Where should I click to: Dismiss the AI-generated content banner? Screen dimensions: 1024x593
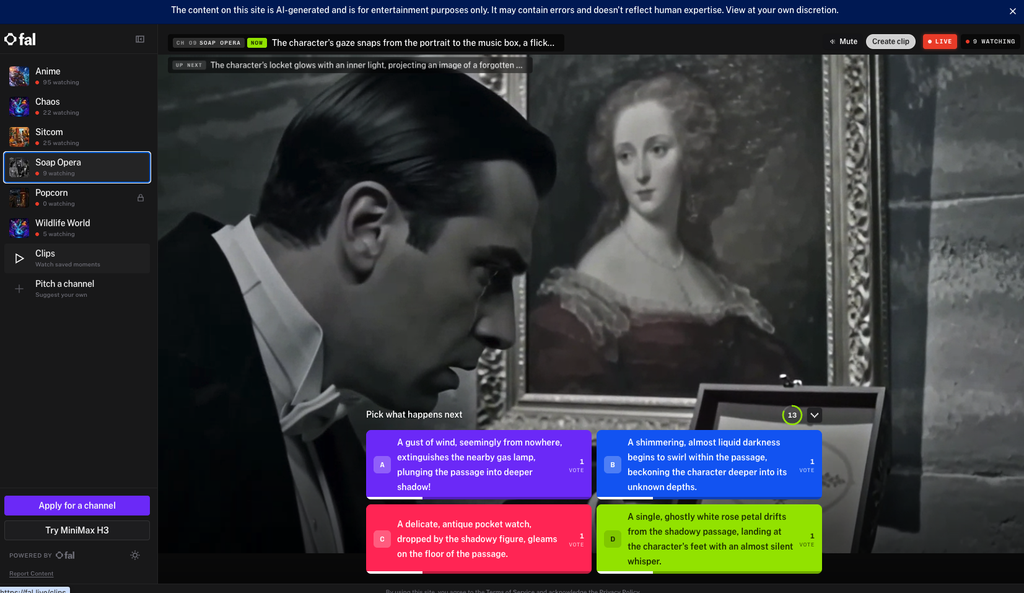click(1012, 11)
